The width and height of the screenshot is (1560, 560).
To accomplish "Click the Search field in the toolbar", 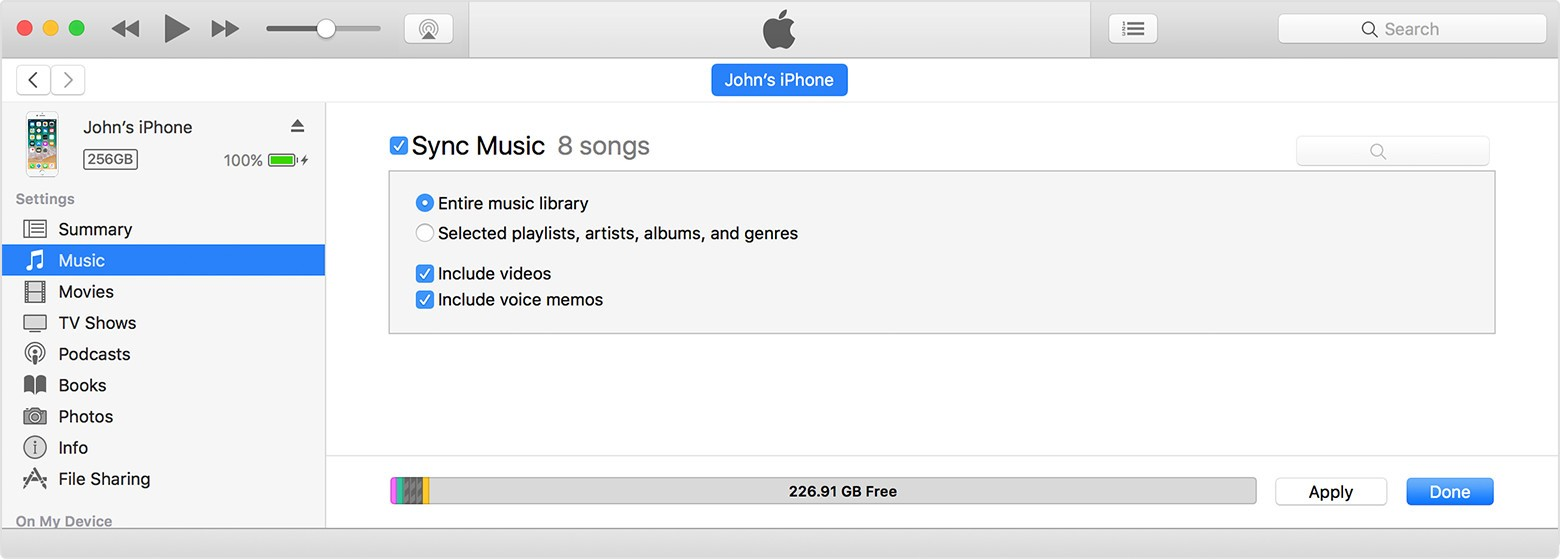I will click(1411, 29).
